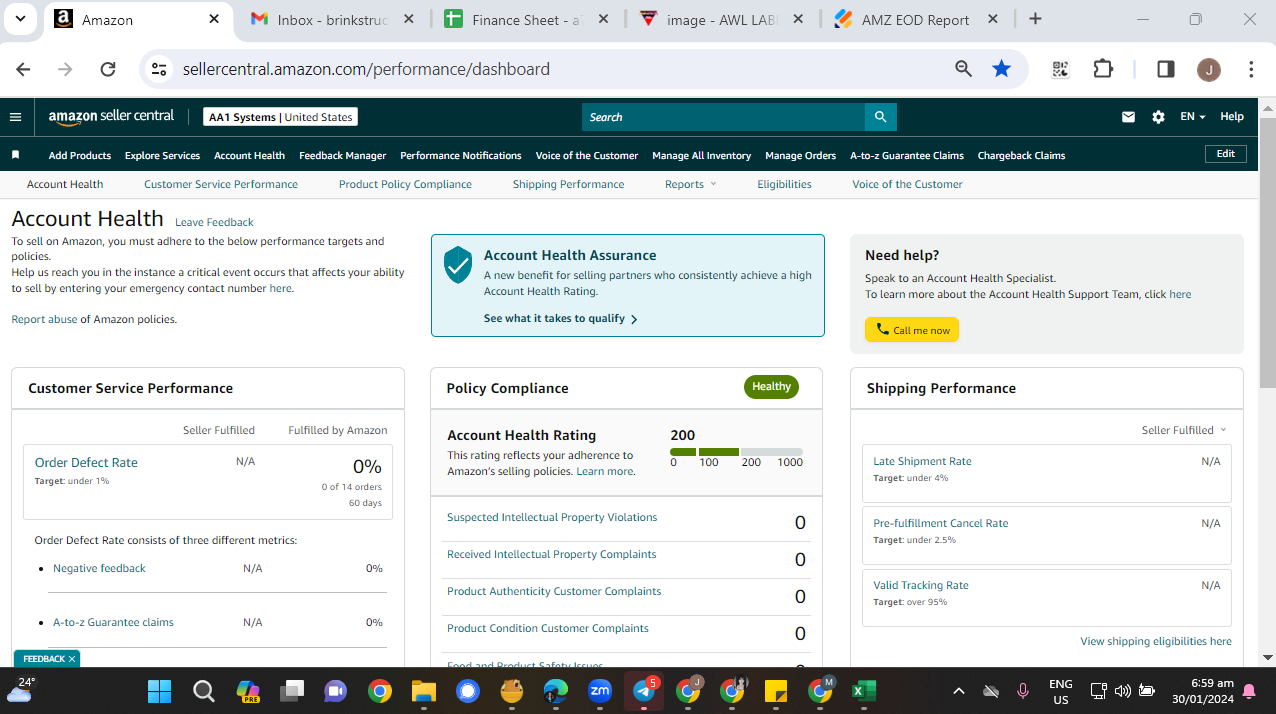Open the Seller Central settings gear
This screenshot has height=714, width=1276.
(1158, 117)
